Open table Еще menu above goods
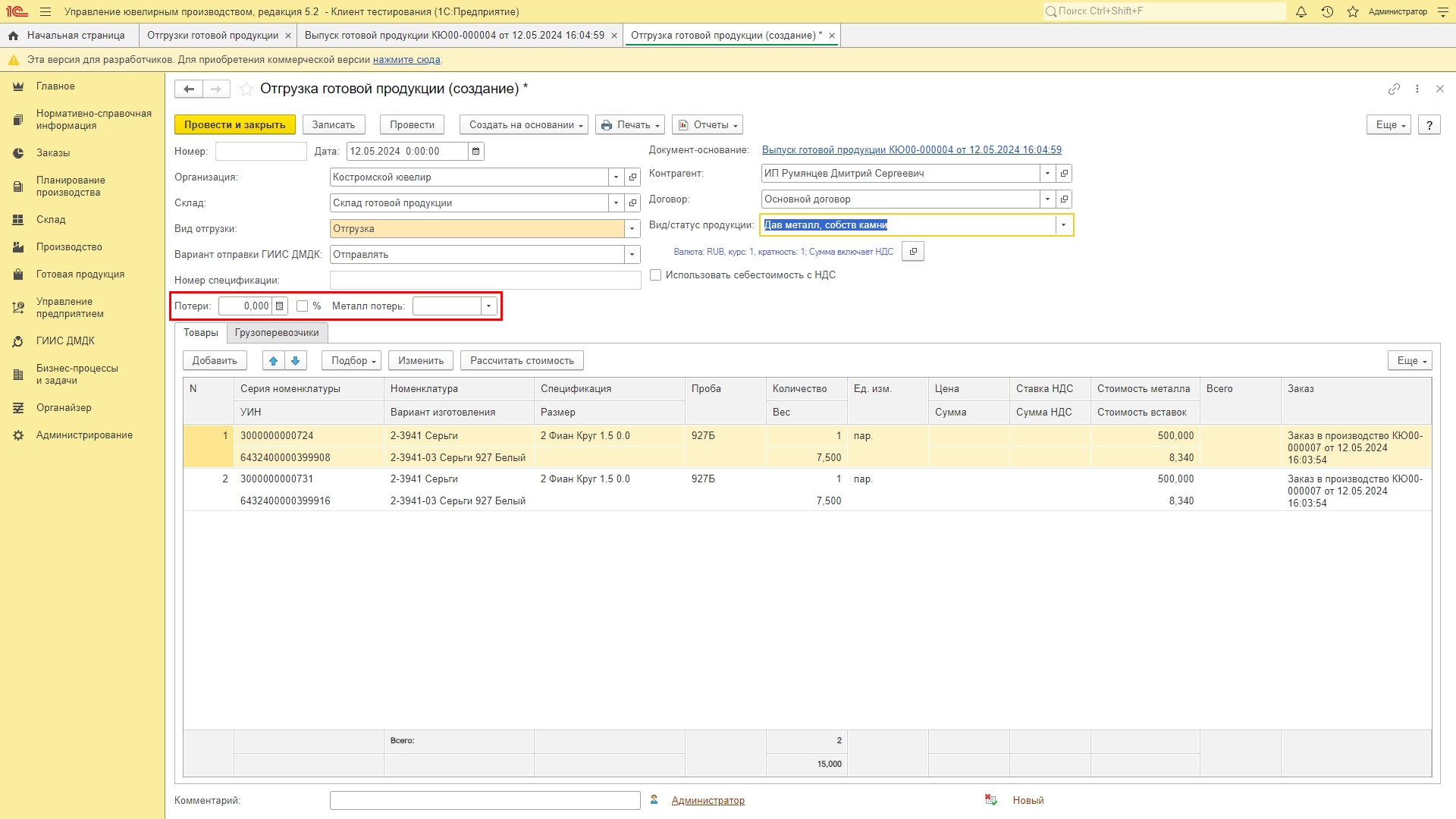 (1410, 361)
